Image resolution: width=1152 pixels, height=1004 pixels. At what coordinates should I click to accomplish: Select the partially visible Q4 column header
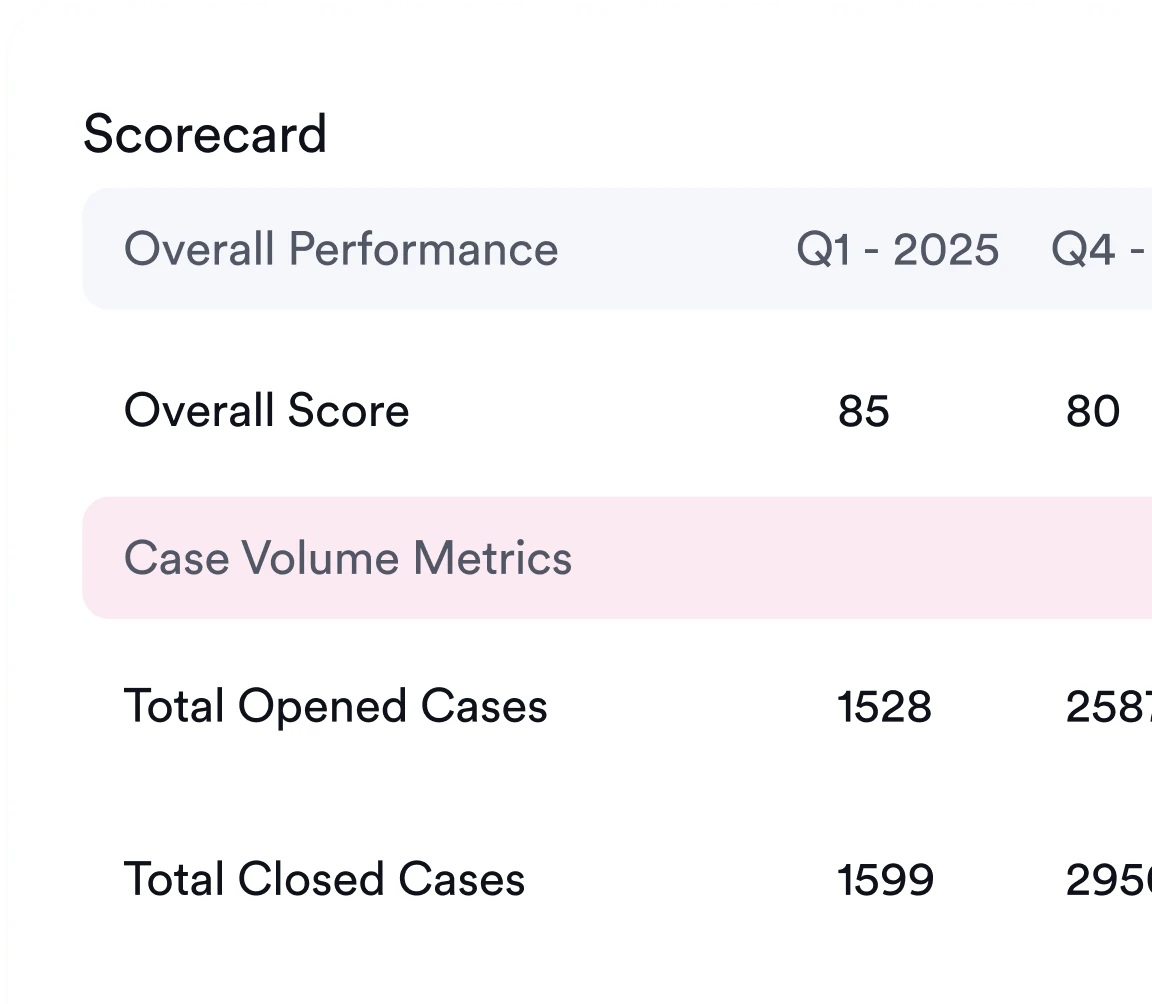[1100, 249]
